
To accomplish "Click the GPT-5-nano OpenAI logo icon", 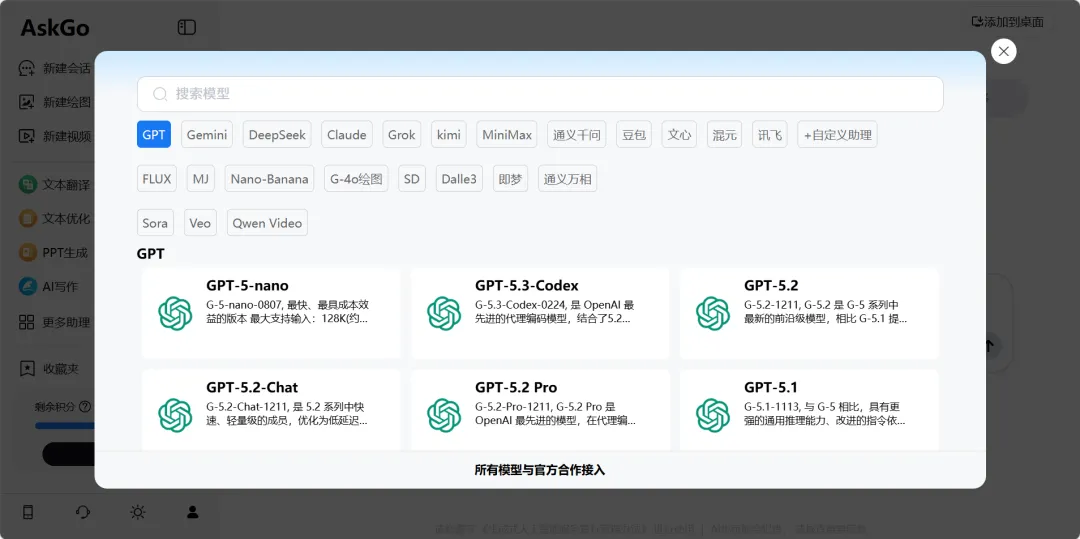I will 174,313.
